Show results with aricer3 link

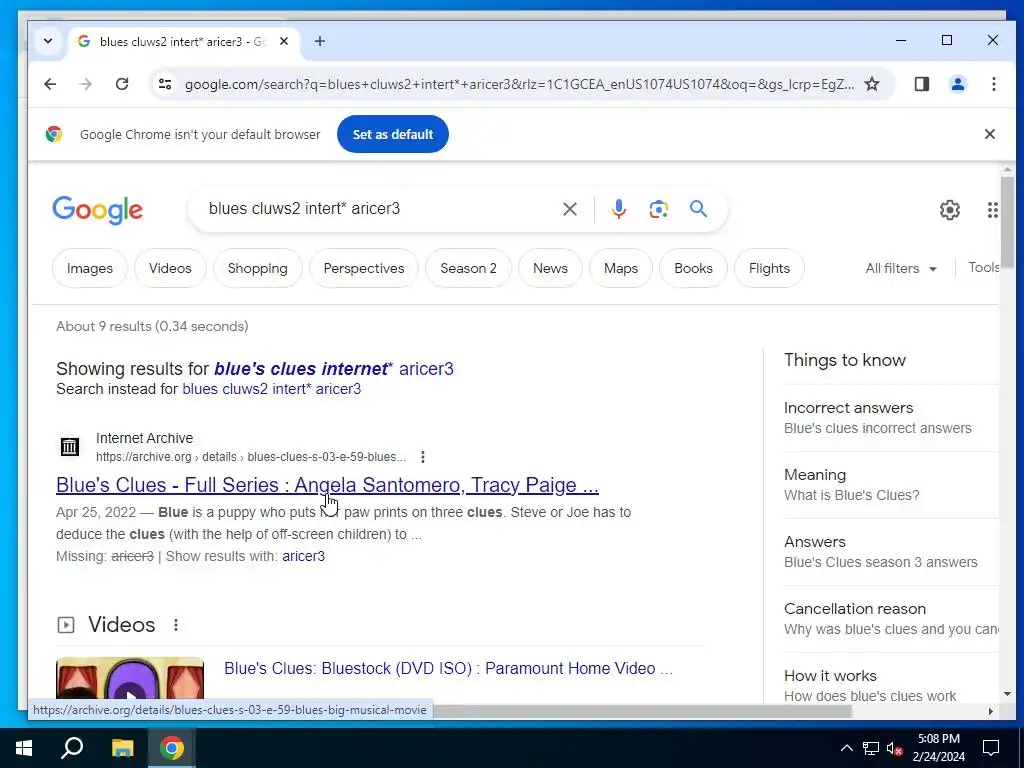click(303, 556)
